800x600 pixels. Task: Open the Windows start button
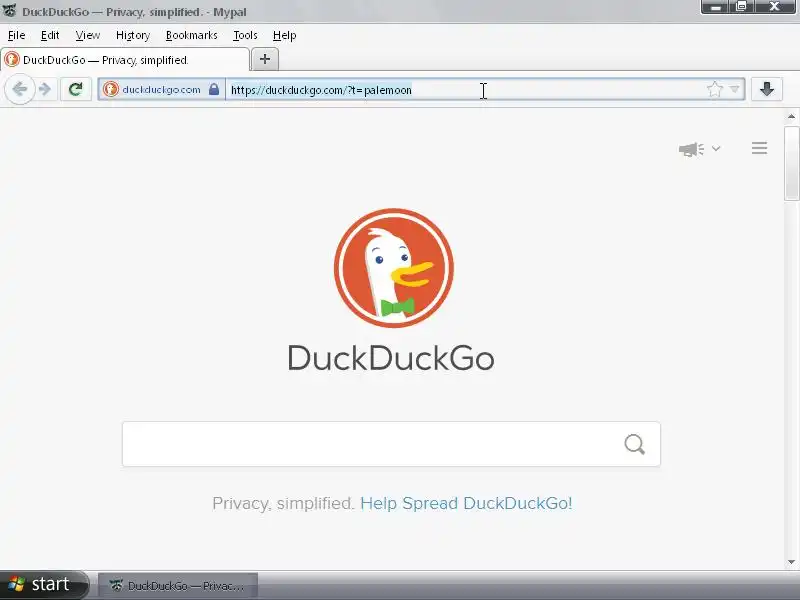click(44, 584)
